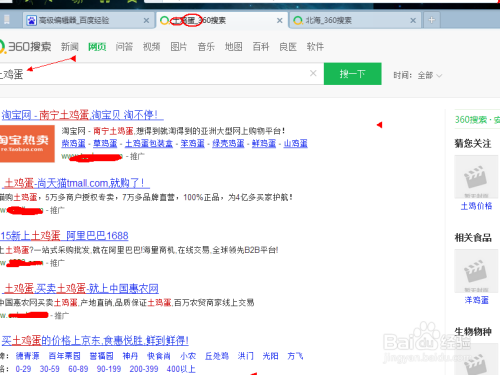This screenshot has width=500, height=375.
Task: Open the 鲜鸡蛋 sub-link
Action: coord(264,144)
